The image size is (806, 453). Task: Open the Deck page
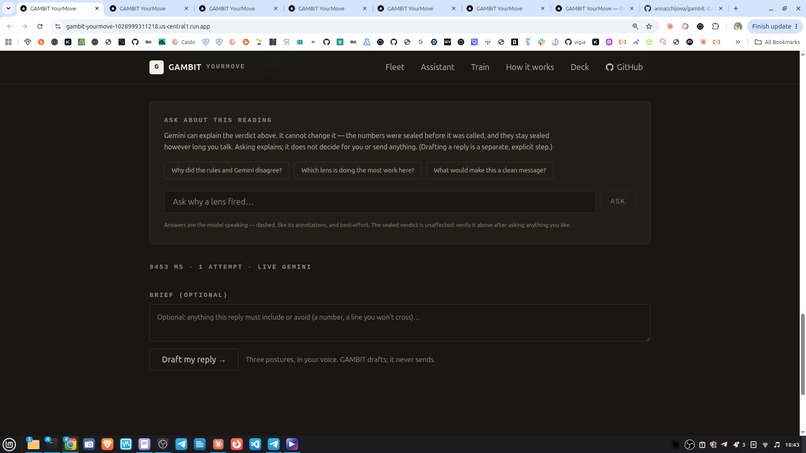pyautogui.click(x=579, y=67)
